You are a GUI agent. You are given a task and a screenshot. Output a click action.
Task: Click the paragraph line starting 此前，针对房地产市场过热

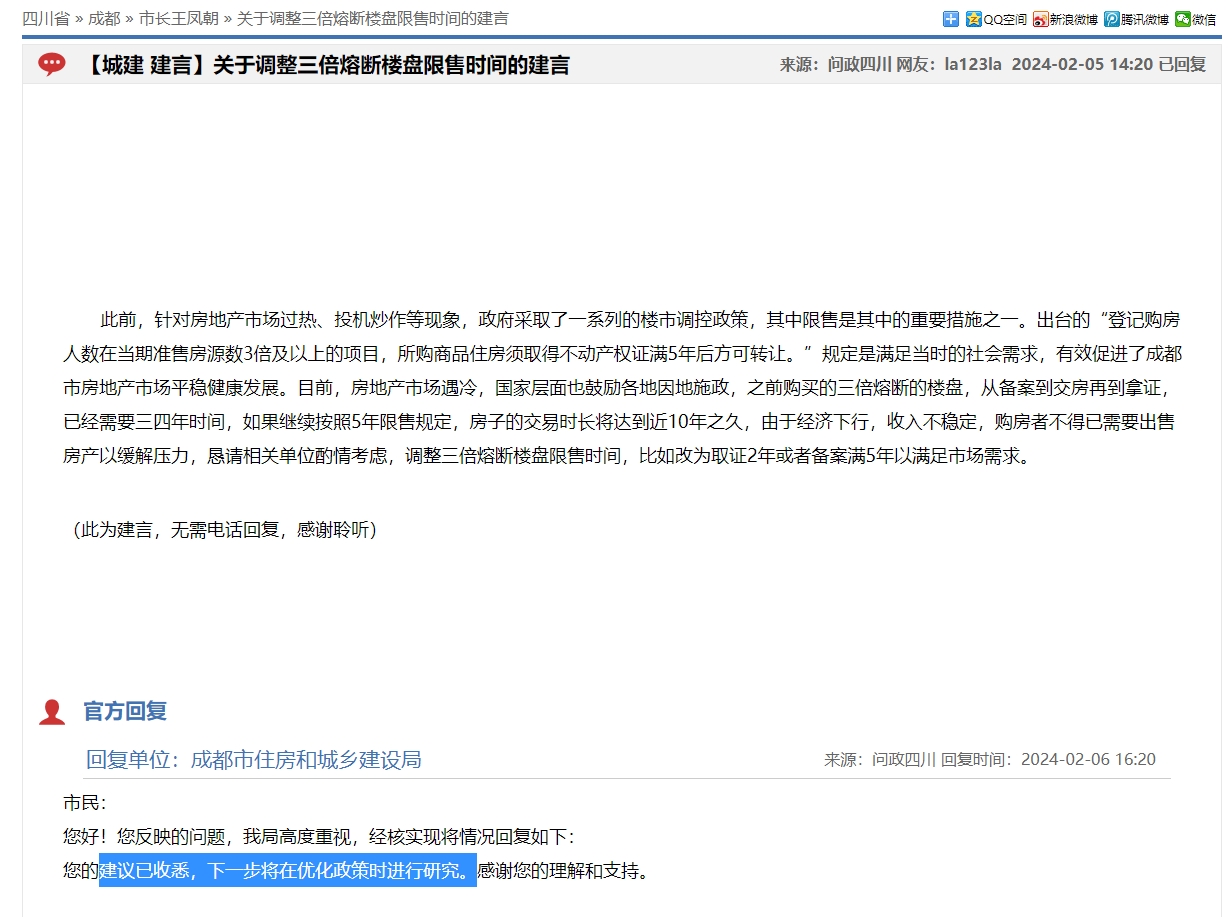click(640, 321)
